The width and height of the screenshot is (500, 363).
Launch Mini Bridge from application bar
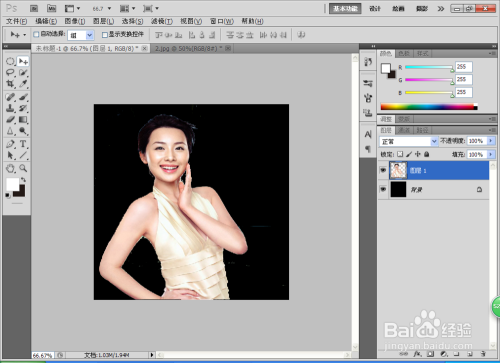point(51,8)
